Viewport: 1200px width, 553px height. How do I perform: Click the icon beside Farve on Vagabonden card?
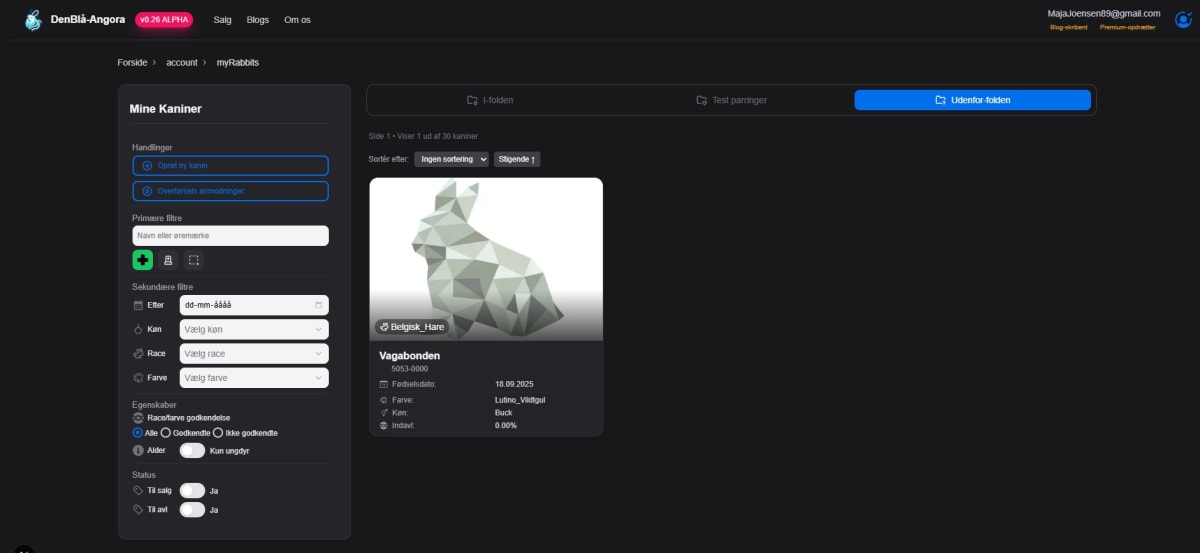[x=384, y=400]
